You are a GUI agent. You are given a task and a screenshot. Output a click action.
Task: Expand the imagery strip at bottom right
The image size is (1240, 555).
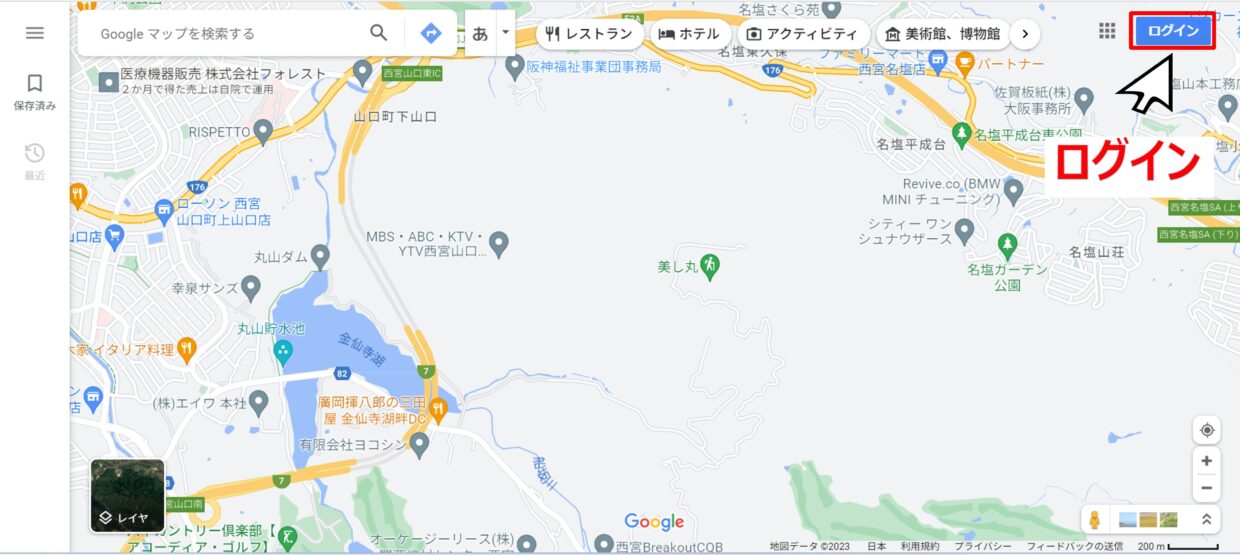pyautogui.click(x=1207, y=520)
